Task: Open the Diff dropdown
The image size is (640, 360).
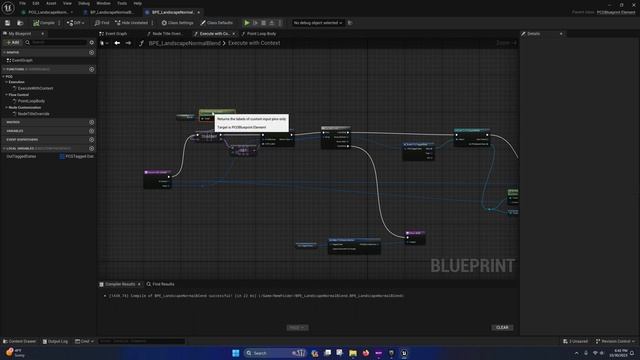Action: pos(75,23)
